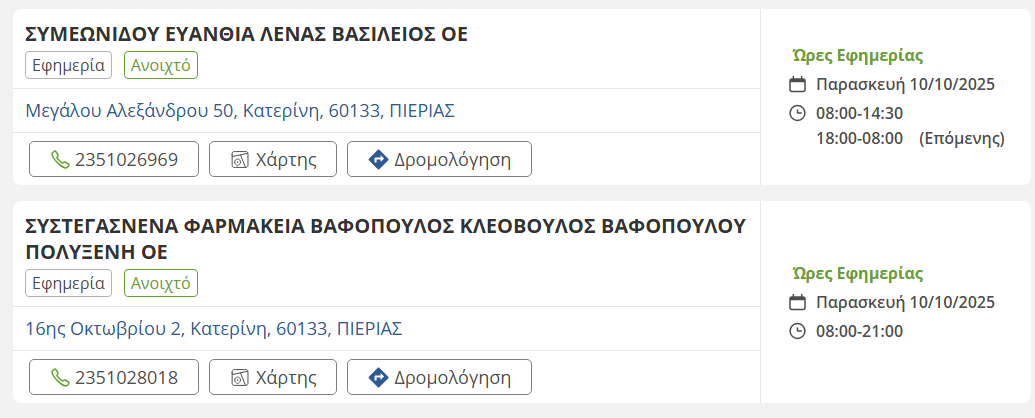Click clock icon beside 08:00-21:00
The width and height of the screenshot is (1035, 418).
[797, 330]
